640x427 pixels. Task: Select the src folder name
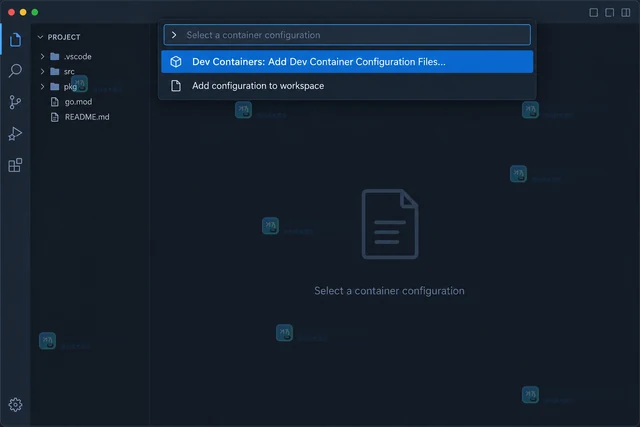point(69,72)
